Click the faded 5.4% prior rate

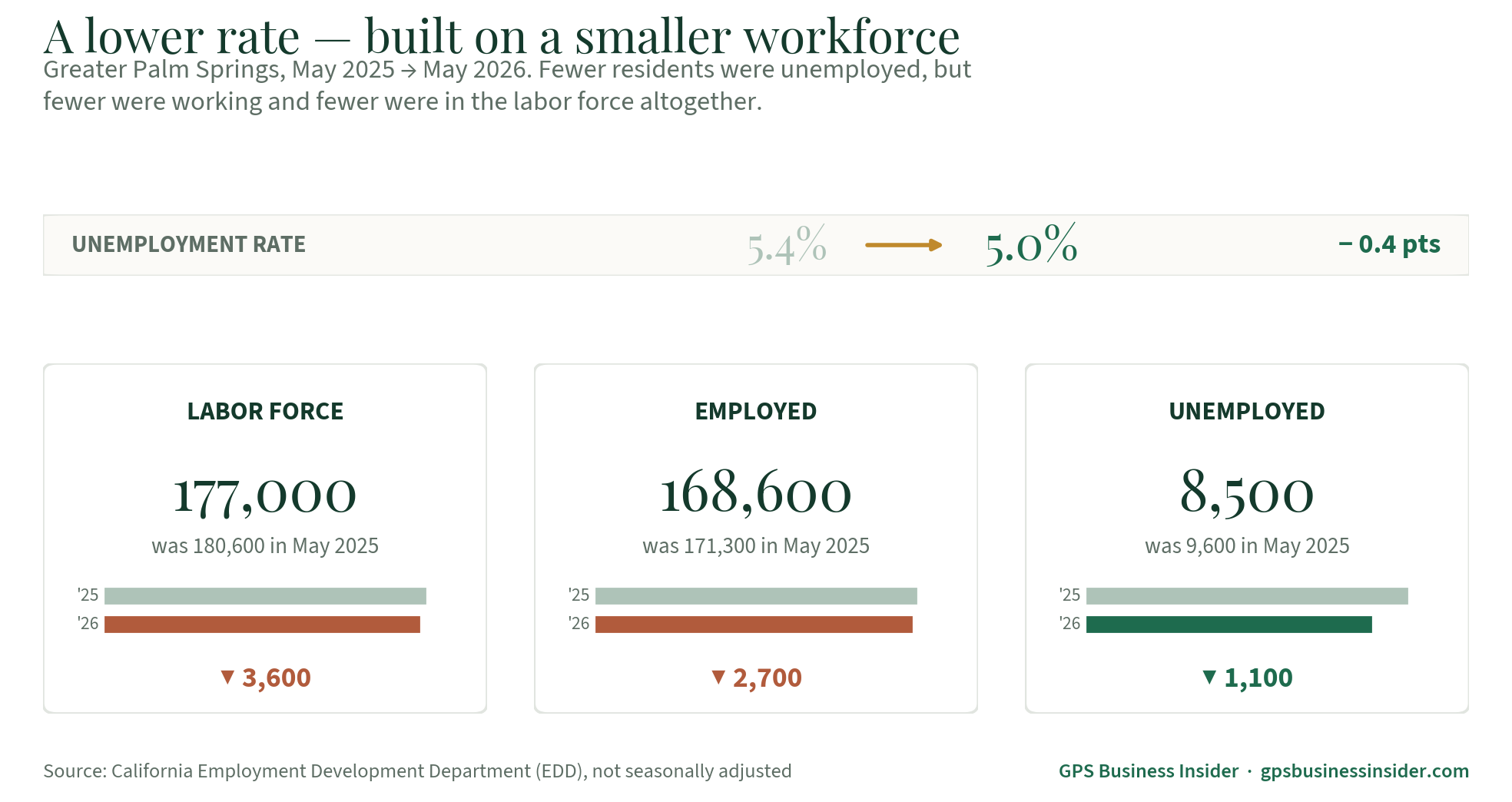pyautogui.click(x=787, y=245)
